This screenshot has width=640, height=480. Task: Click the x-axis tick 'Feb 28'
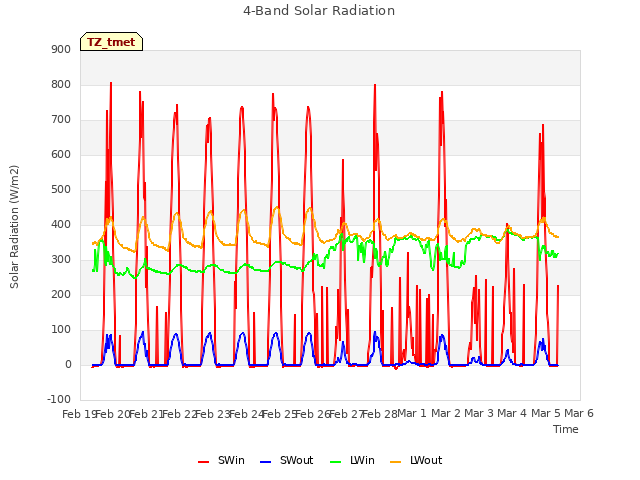tap(379, 414)
